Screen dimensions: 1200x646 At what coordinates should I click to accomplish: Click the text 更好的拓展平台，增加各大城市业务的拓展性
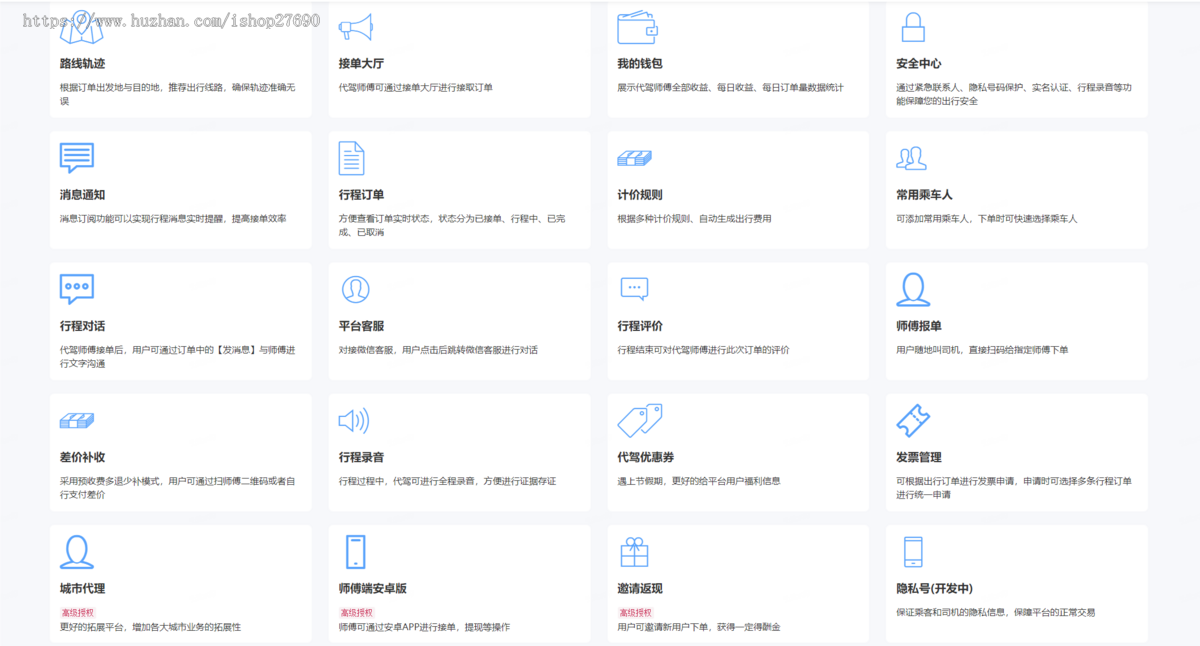pos(150,627)
